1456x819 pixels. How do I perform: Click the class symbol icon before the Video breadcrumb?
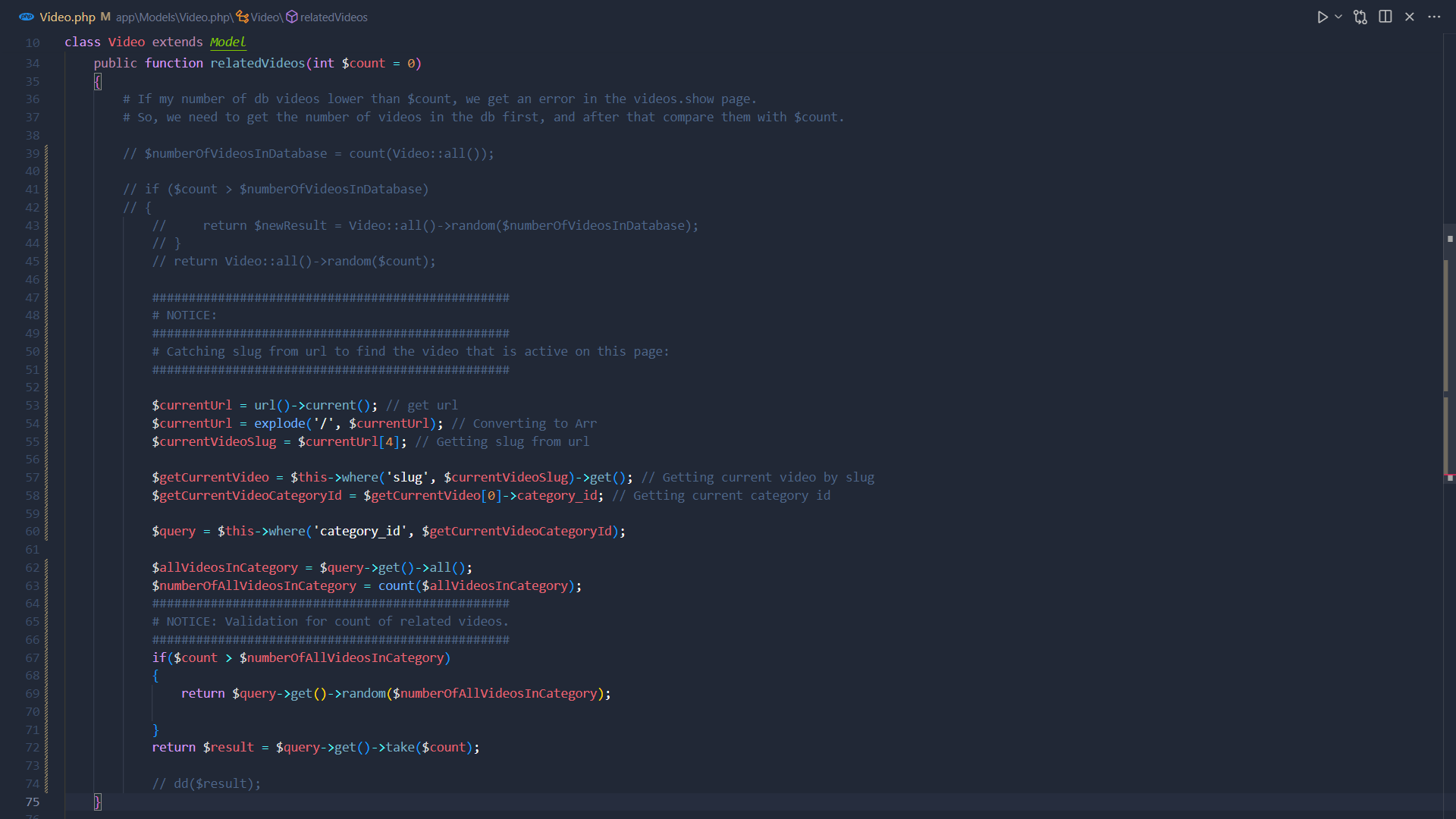click(242, 17)
